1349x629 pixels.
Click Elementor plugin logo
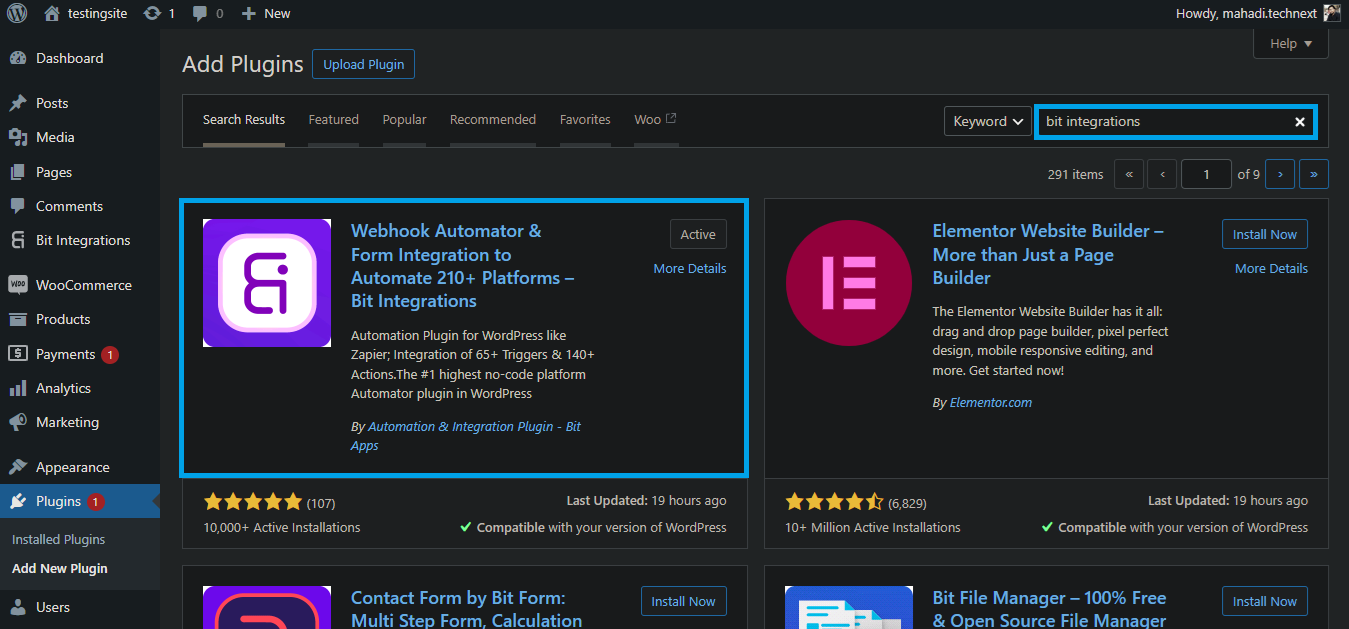[x=849, y=283]
